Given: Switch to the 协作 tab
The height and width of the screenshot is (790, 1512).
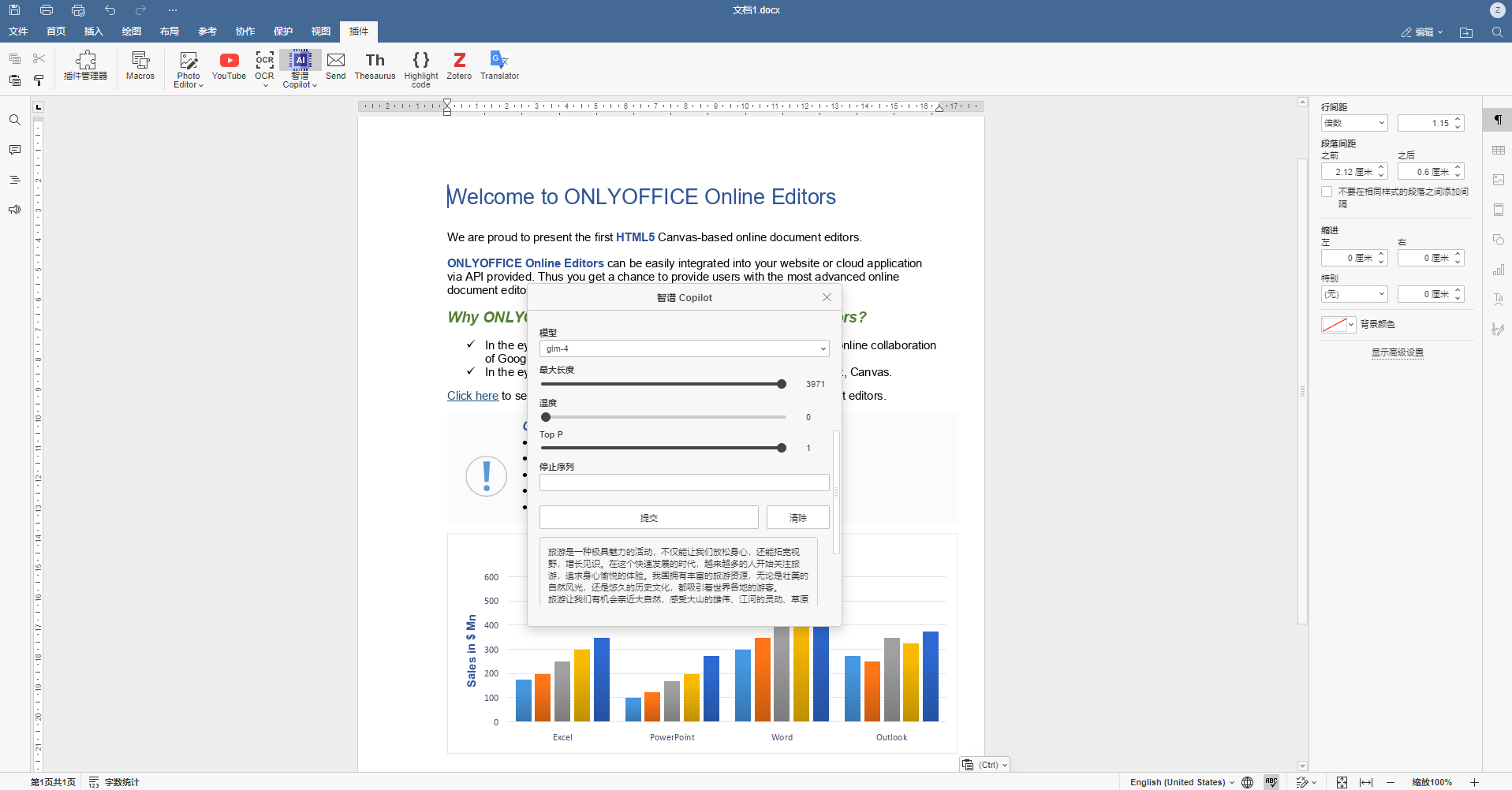Looking at the screenshot, I should click(245, 32).
